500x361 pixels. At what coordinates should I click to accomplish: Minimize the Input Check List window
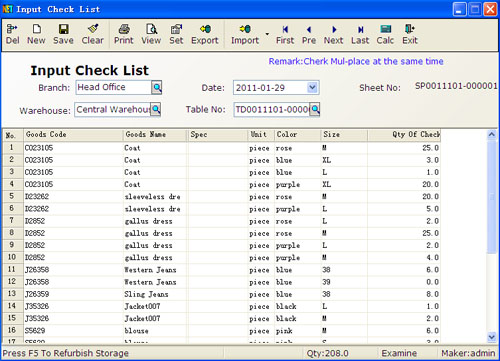pyautogui.click(x=459, y=9)
